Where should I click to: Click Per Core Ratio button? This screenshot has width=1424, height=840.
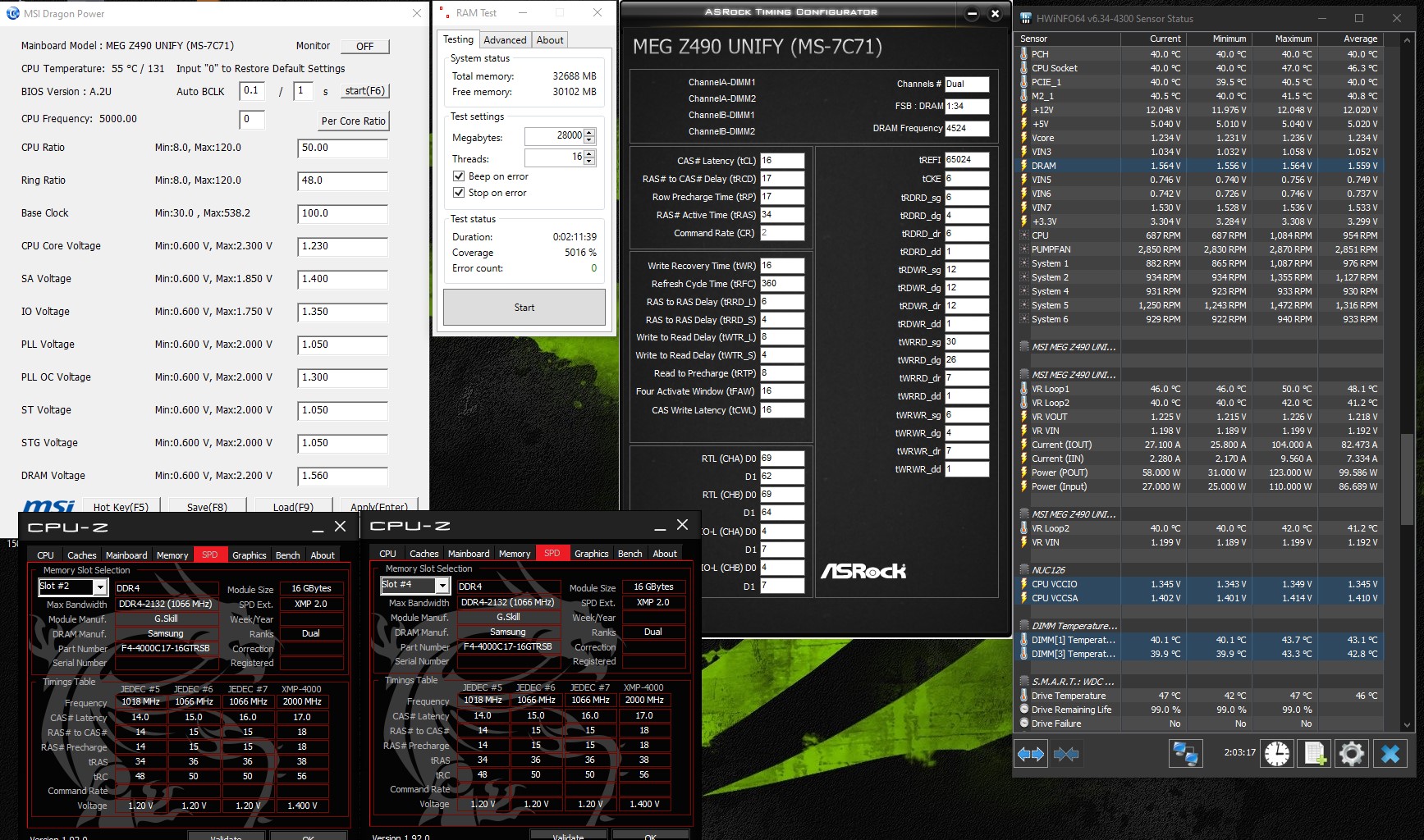[353, 121]
